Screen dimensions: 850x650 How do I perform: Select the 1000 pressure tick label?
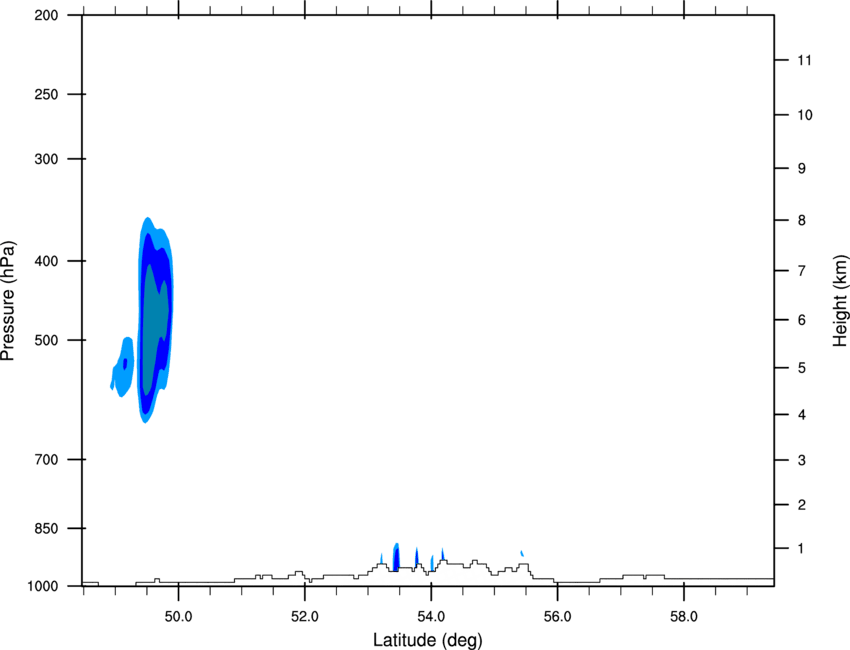(43, 587)
